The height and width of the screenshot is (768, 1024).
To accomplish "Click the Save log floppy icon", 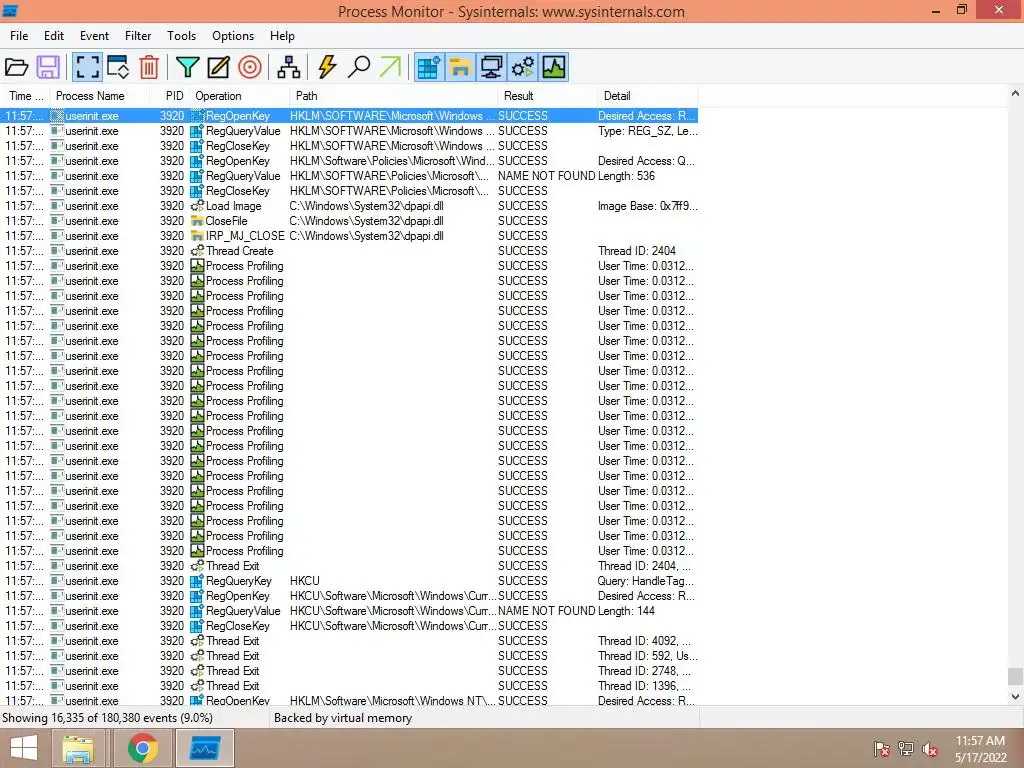I will pos(48,67).
